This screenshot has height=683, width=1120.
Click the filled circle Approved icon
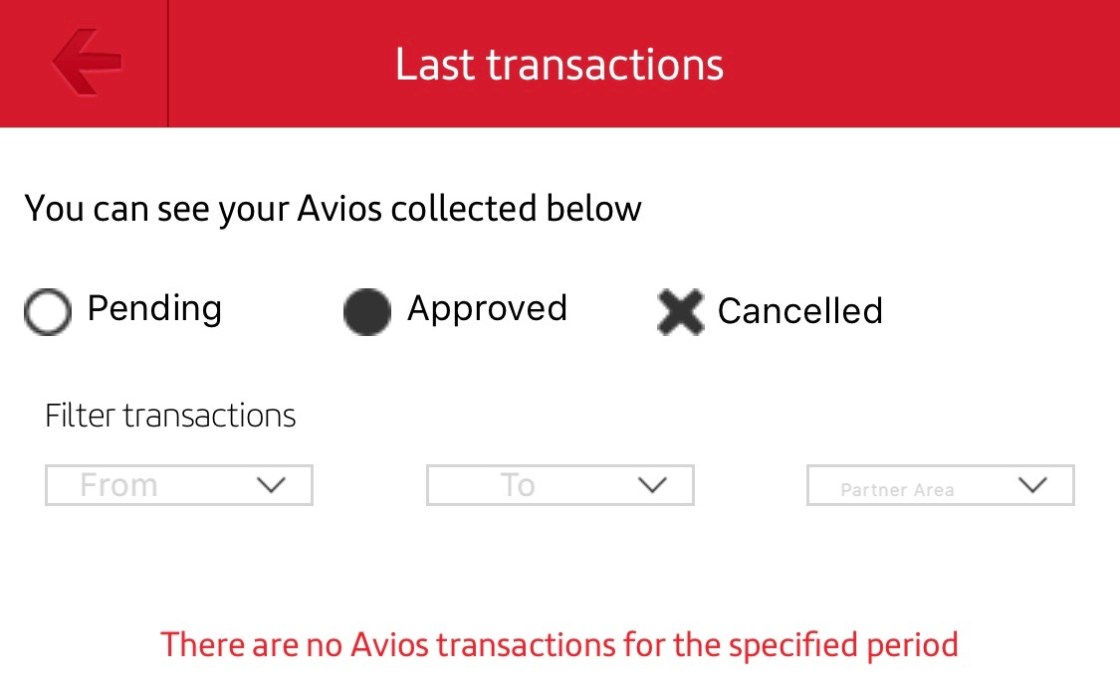coord(366,312)
